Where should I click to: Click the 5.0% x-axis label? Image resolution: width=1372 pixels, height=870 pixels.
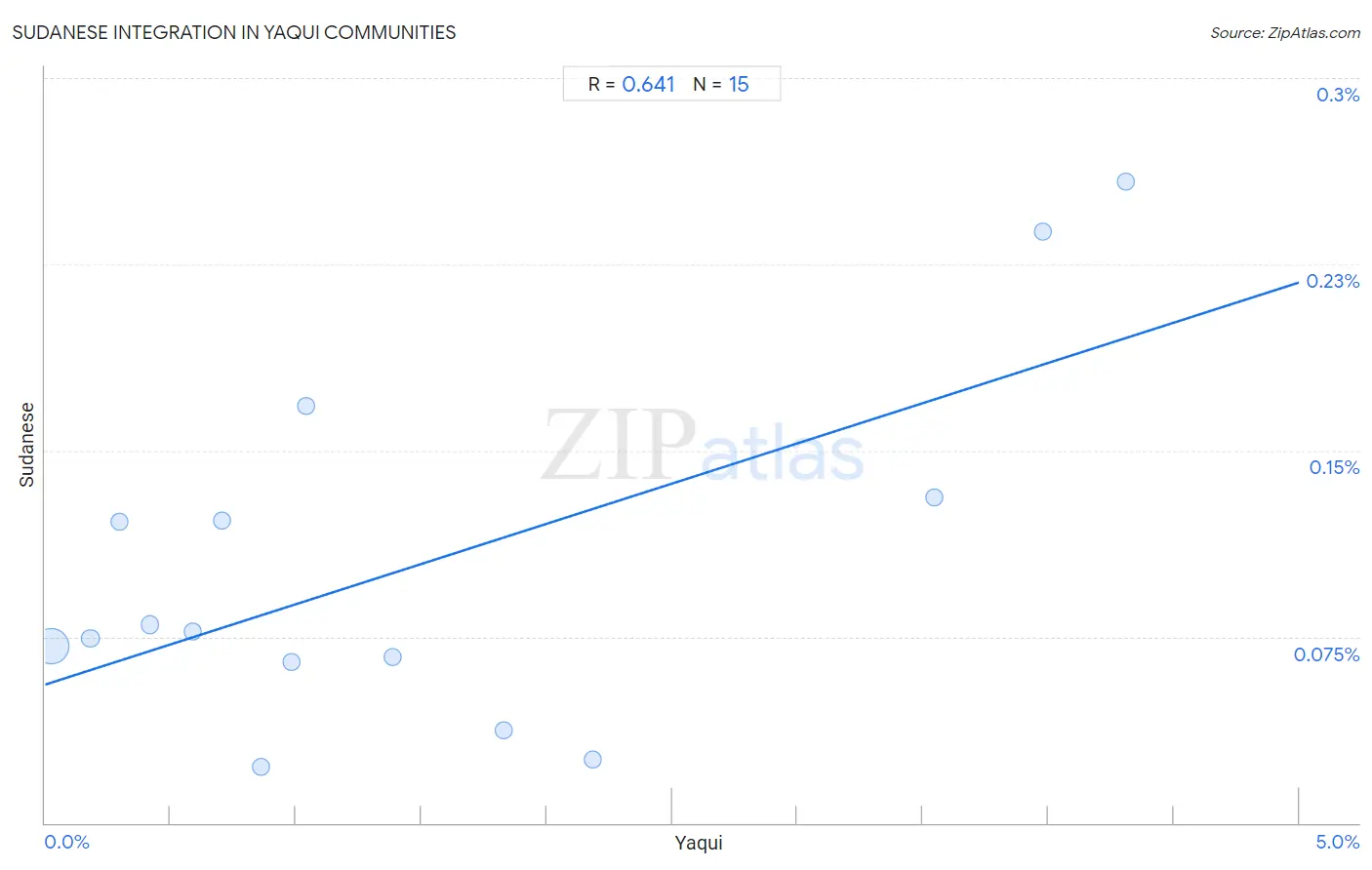1337,842
